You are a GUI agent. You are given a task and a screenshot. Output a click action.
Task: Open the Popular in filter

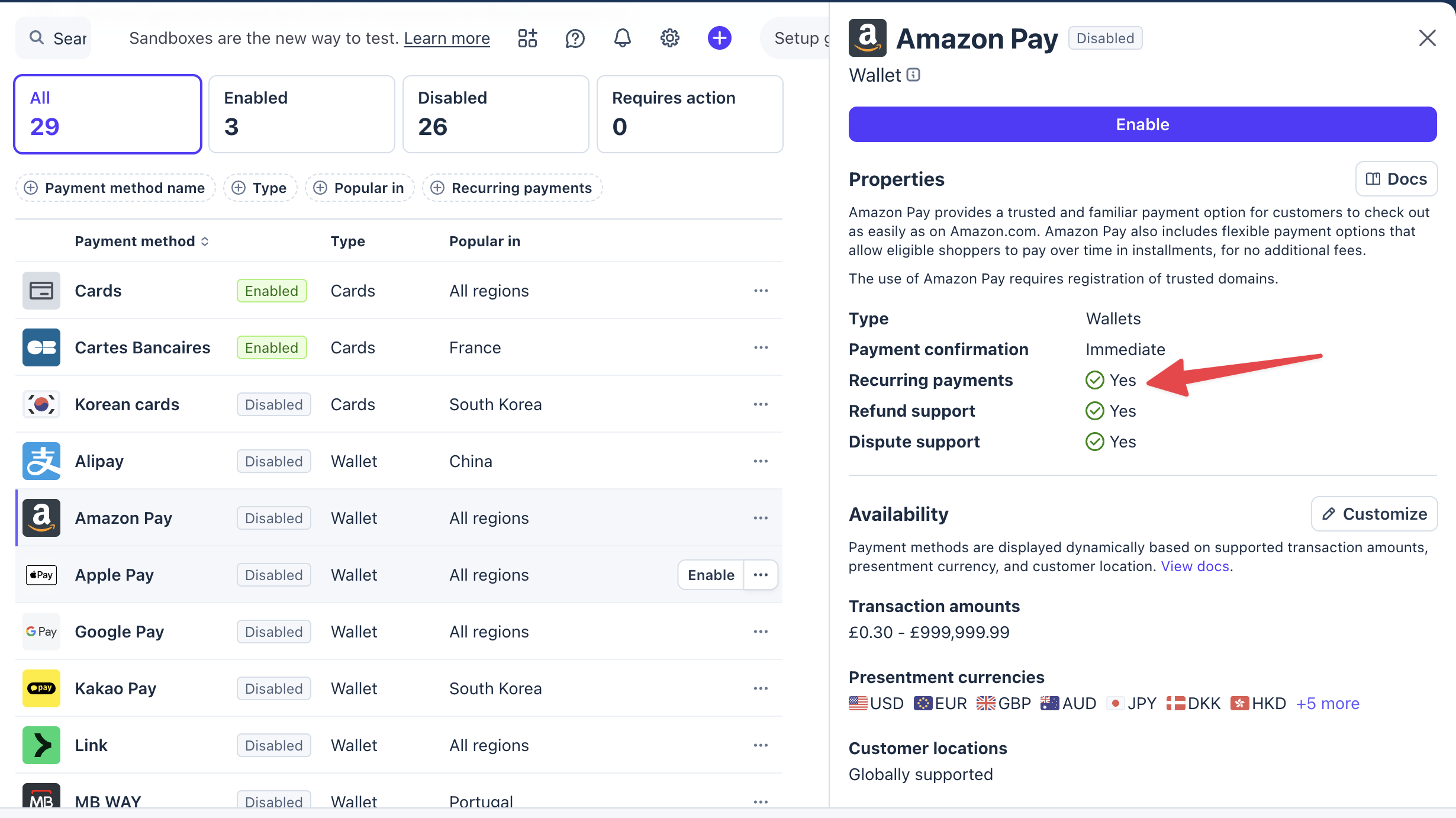[359, 188]
